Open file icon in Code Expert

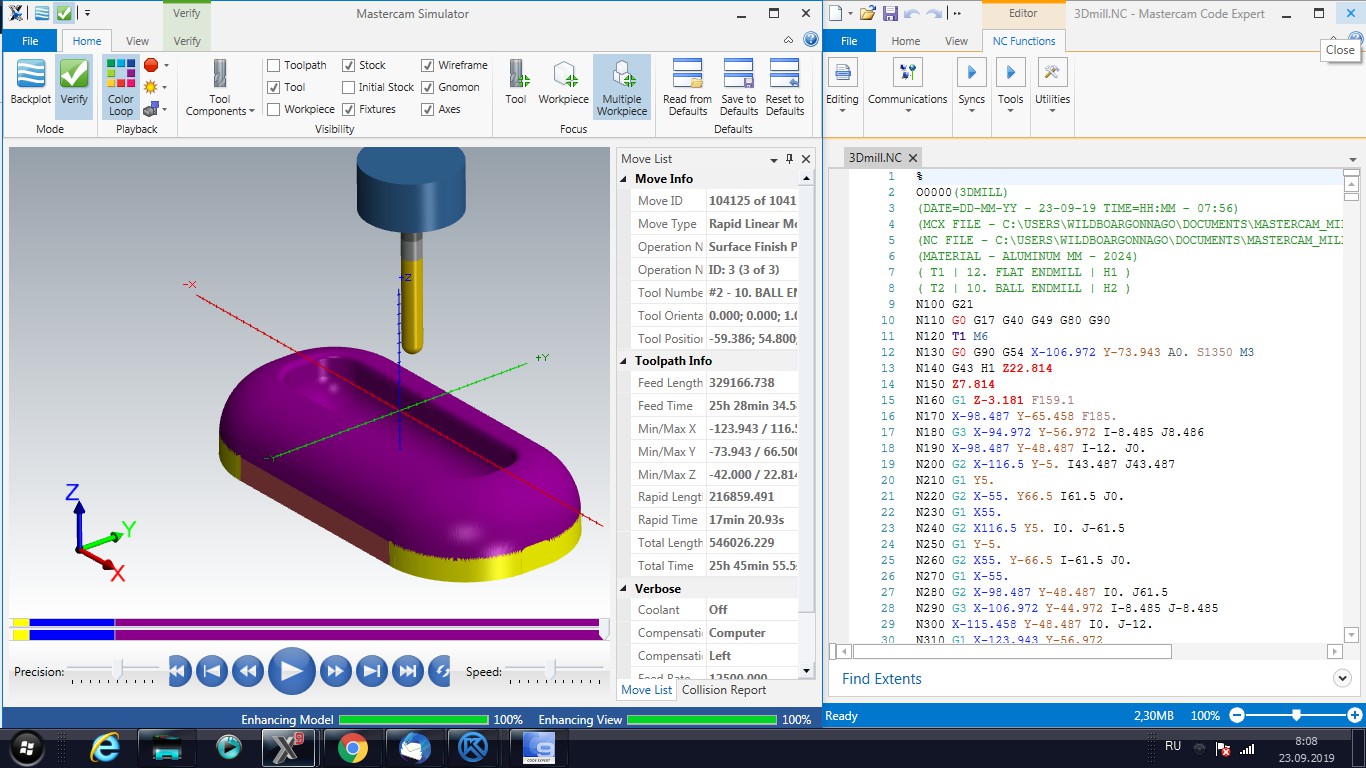[867, 14]
